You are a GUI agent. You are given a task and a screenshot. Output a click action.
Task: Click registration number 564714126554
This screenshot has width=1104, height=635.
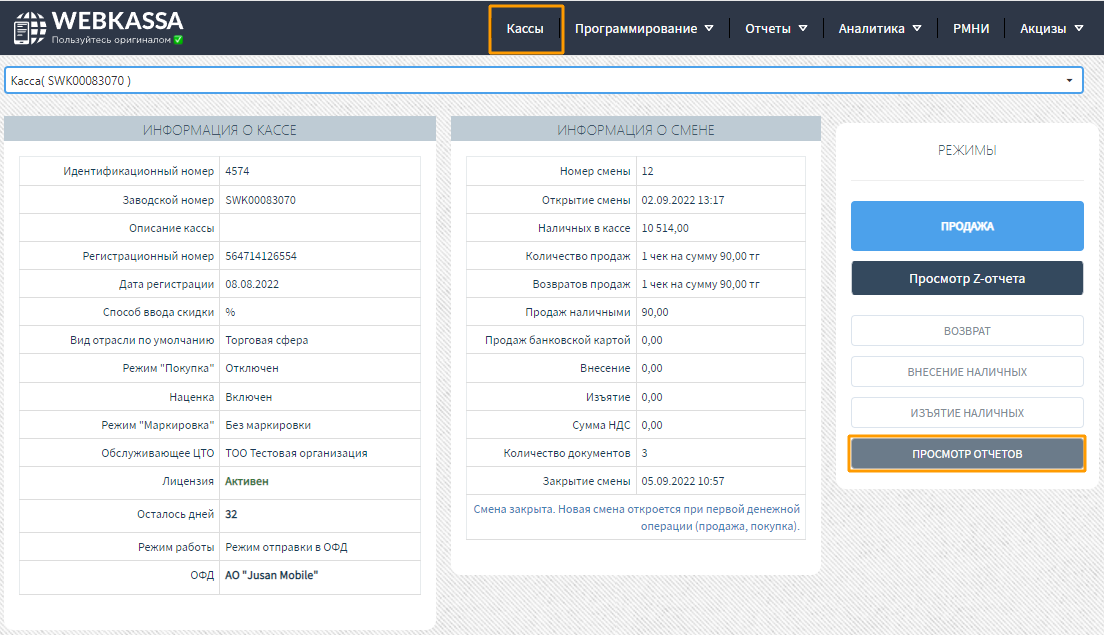pos(261,256)
